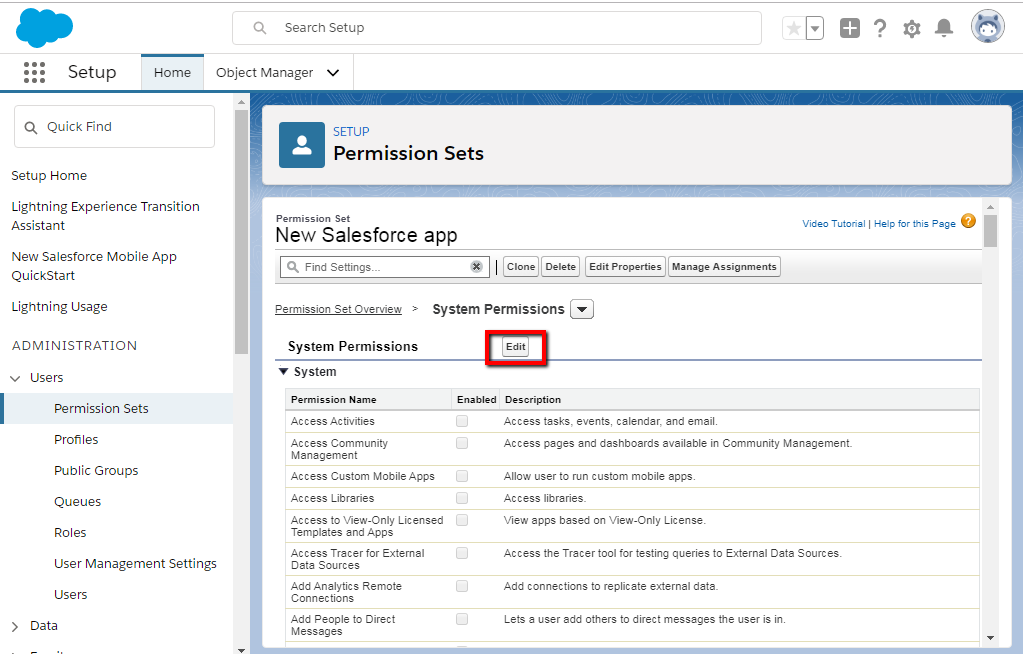Open the System Permissions section dropdown
The image size is (1023, 654).
581,309
